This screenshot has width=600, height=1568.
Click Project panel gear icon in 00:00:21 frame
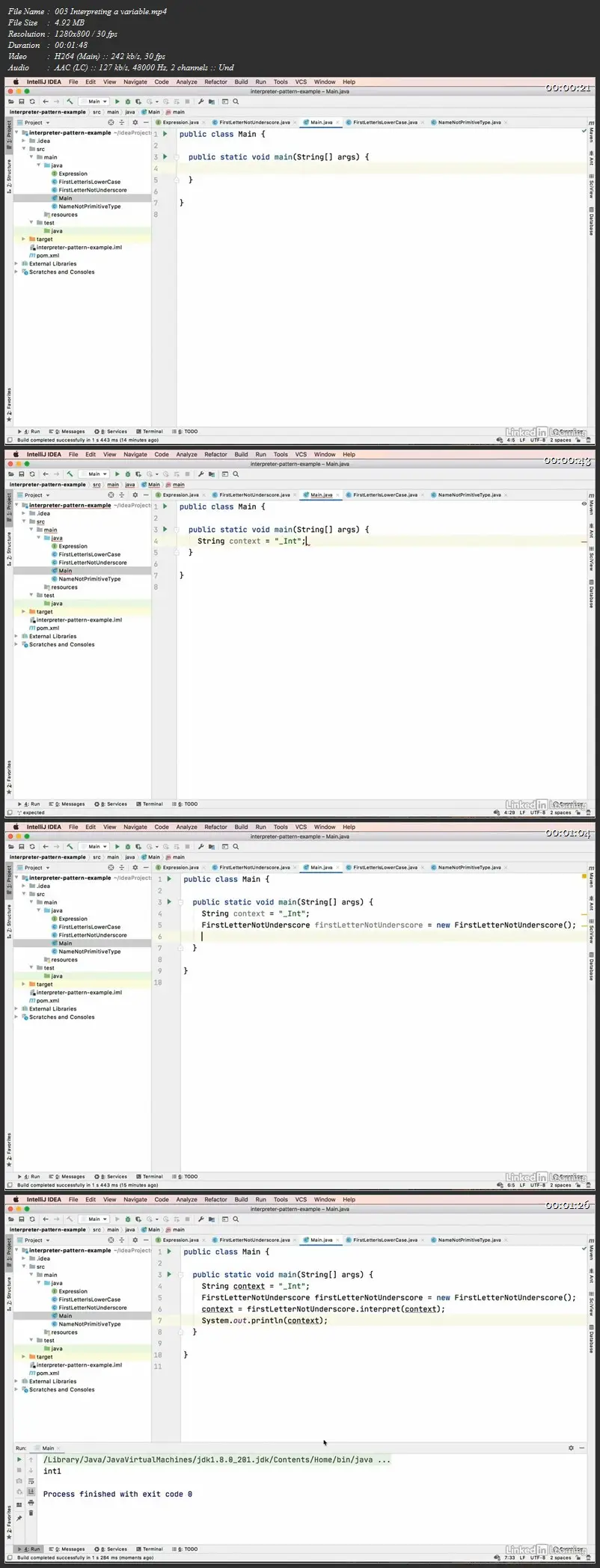point(135,122)
